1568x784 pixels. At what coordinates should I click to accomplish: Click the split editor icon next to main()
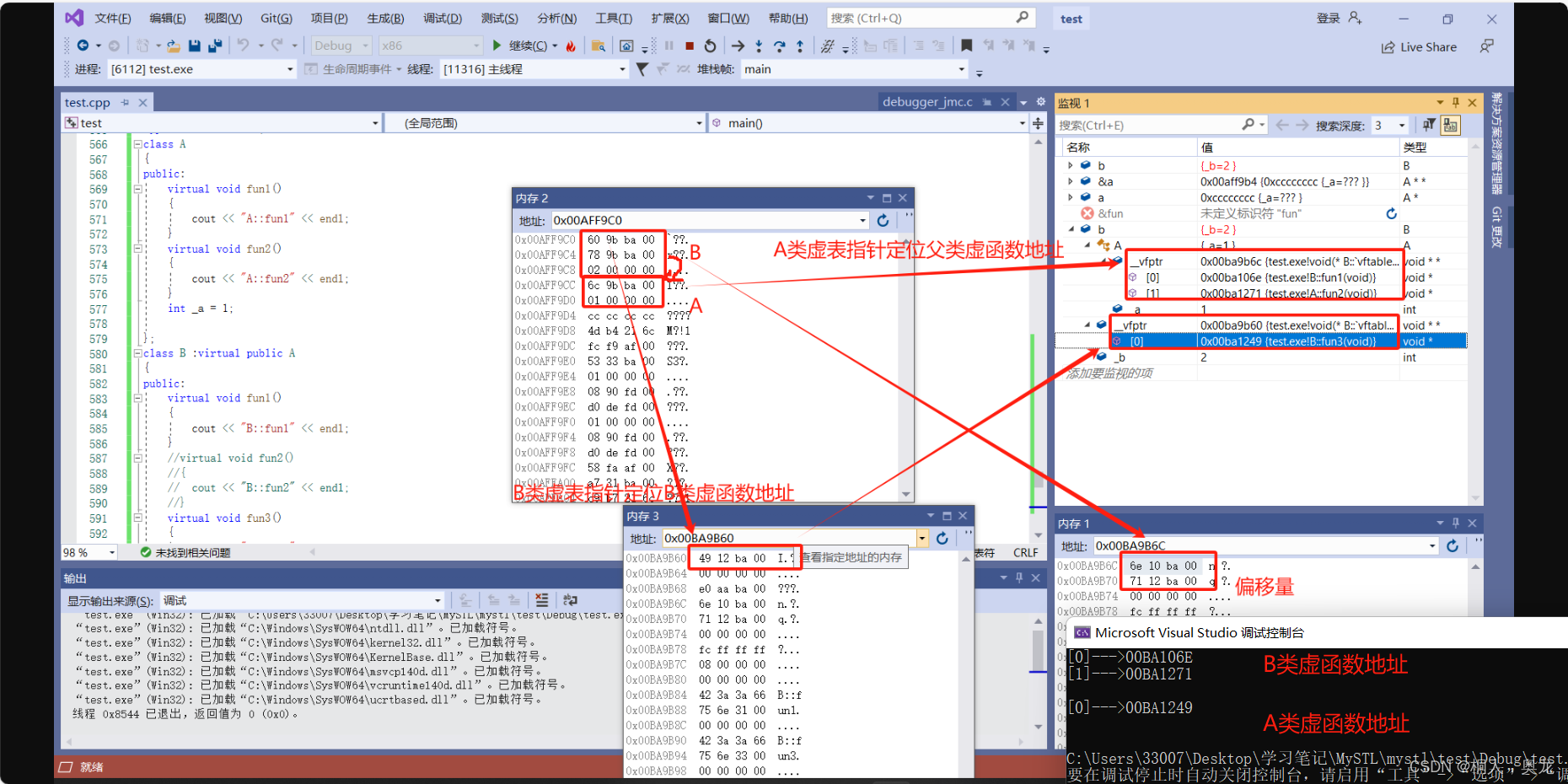coord(1039,123)
